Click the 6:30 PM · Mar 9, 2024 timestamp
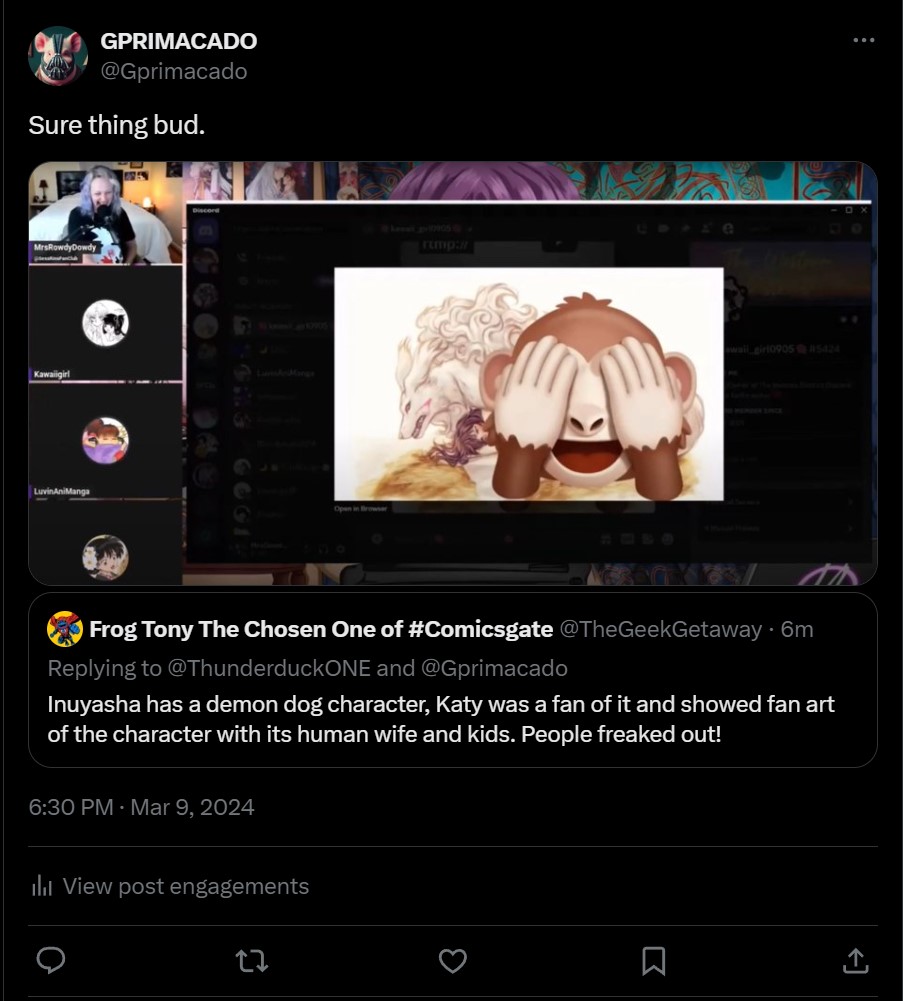The image size is (903, 1001). [x=141, y=807]
